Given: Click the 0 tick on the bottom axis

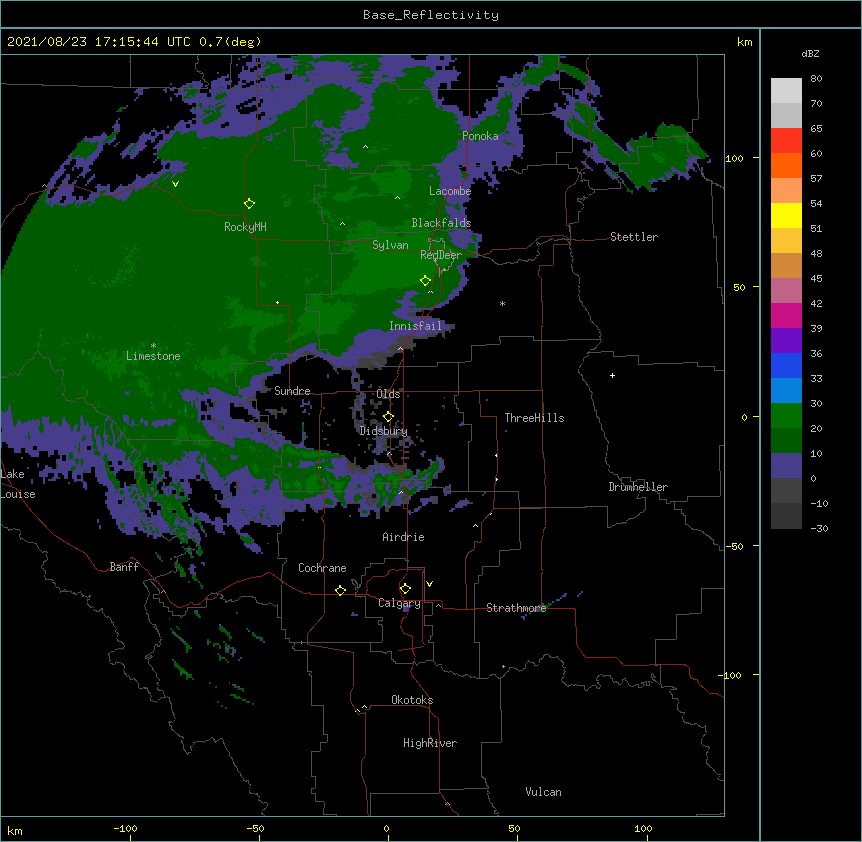Looking at the screenshot, I should point(386,829).
